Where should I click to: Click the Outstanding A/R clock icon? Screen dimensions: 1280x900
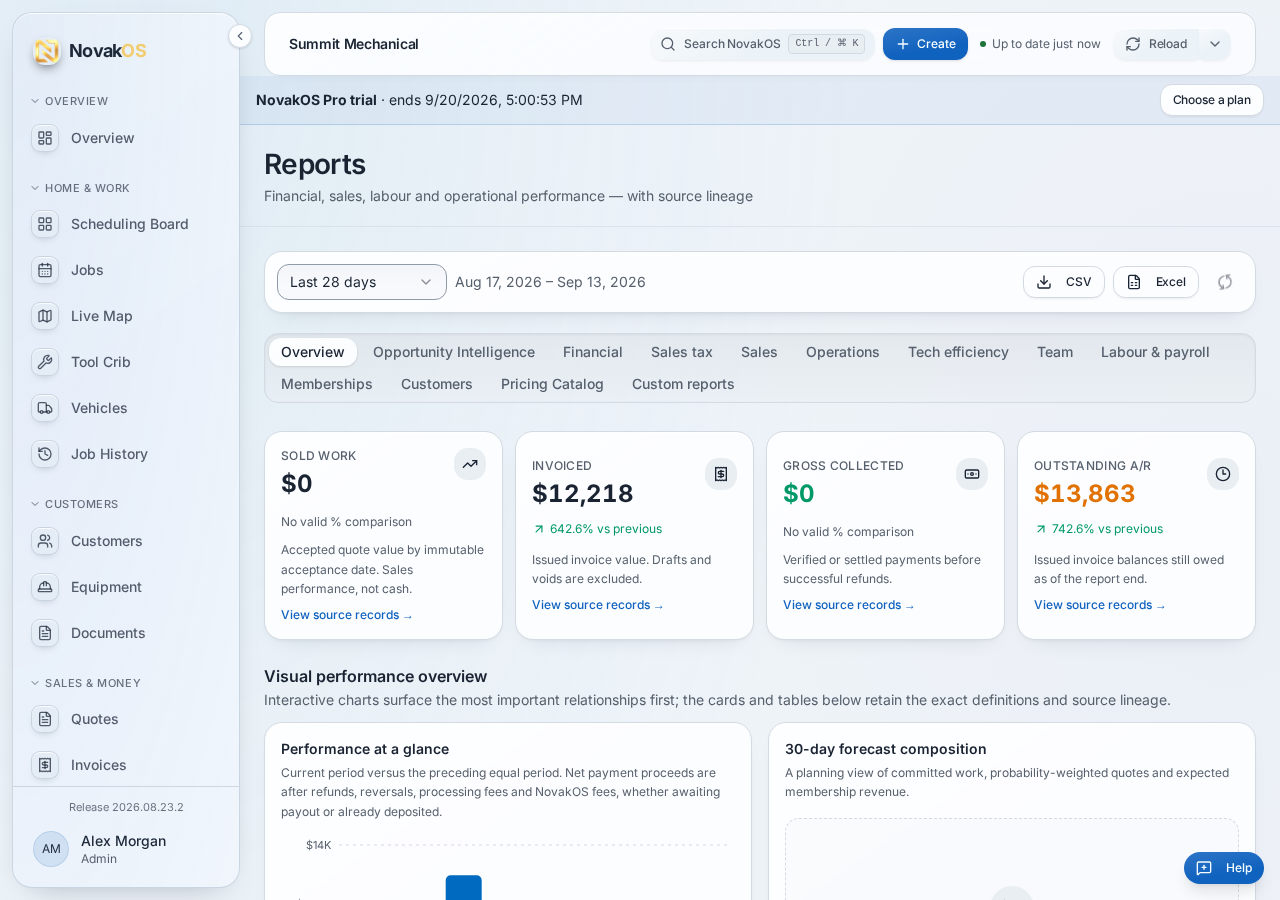click(x=1223, y=474)
